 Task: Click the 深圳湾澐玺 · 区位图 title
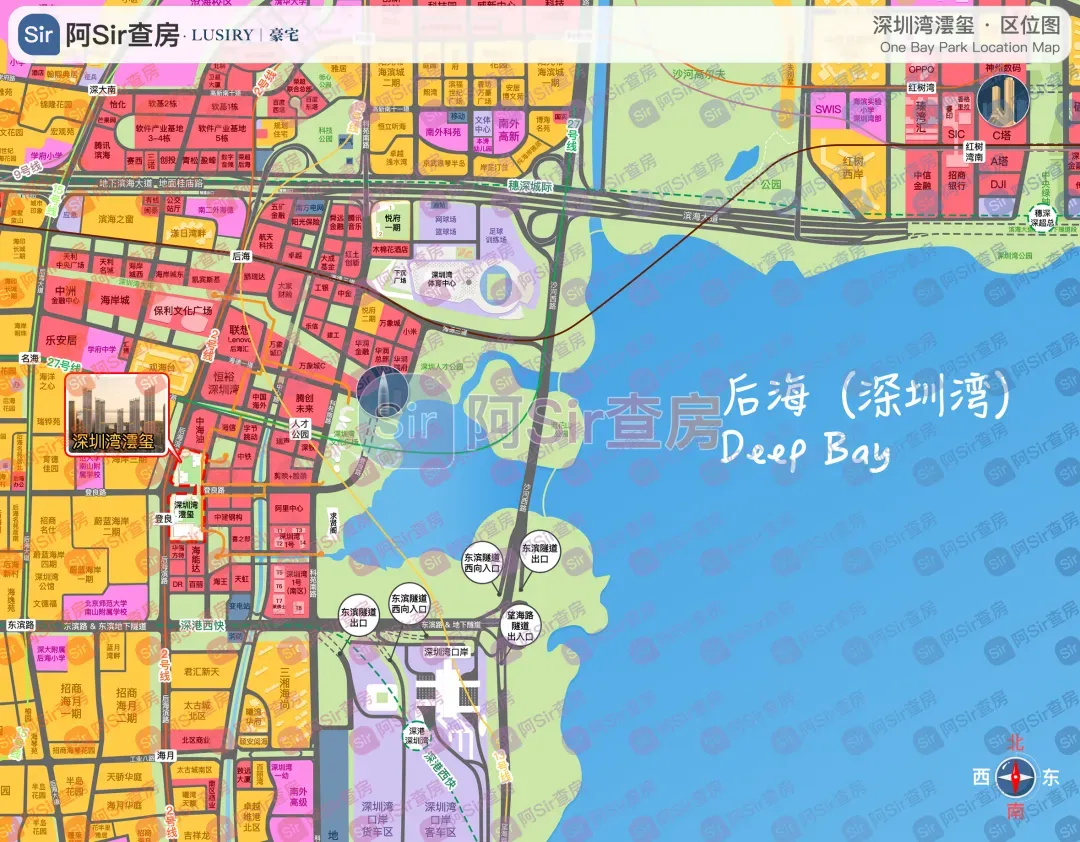coord(966,25)
